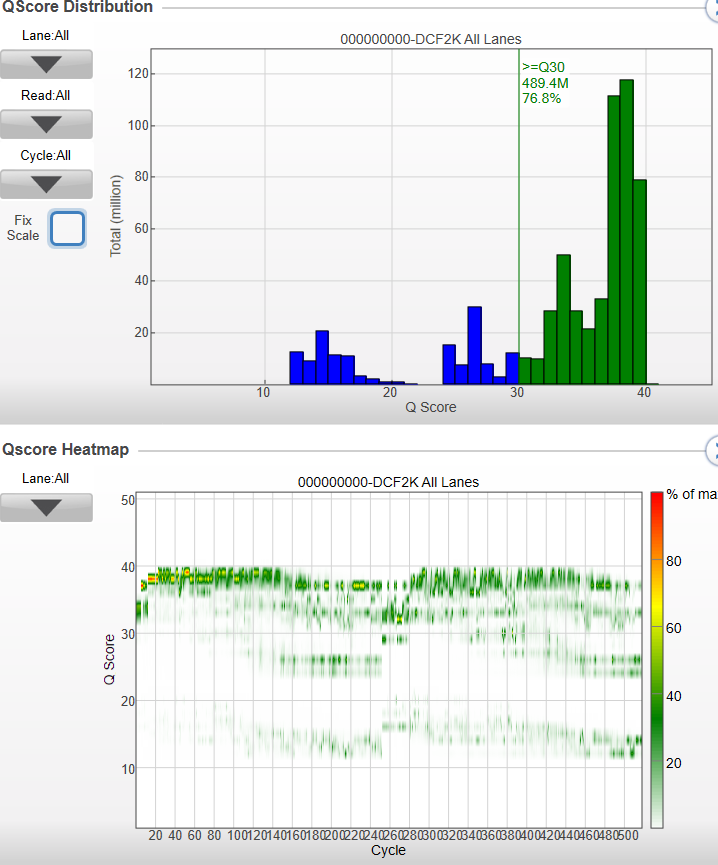718x865 pixels.
Task: Open the Read:All dropdown
Action: coord(46,124)
